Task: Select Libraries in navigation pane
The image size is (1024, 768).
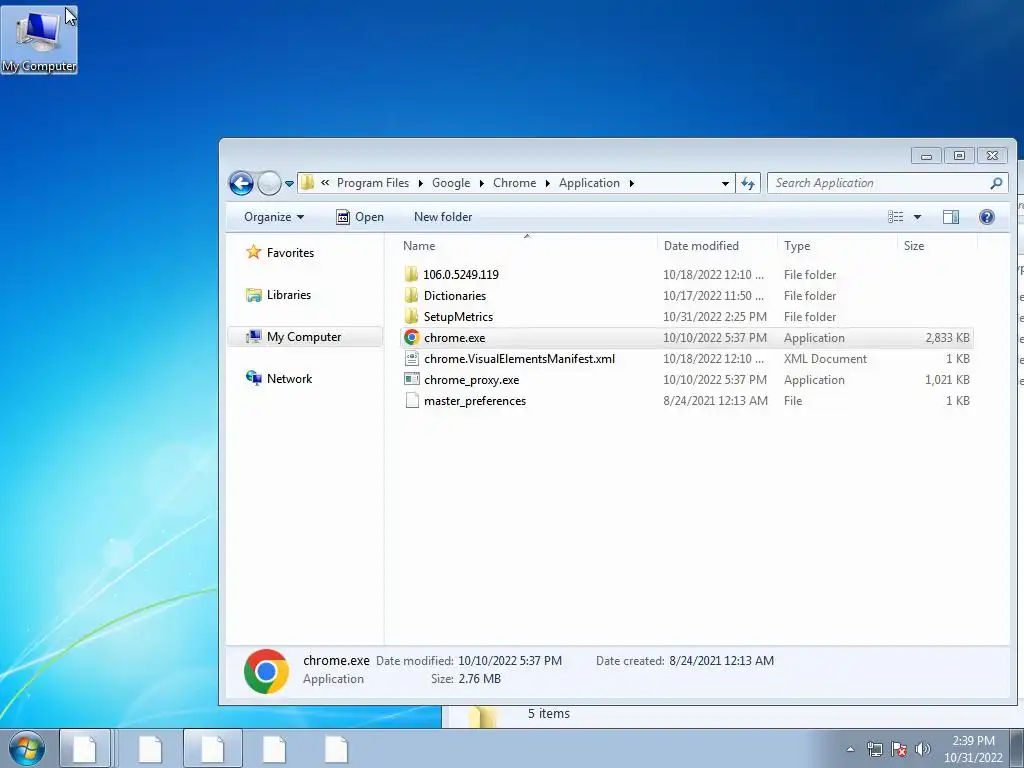Action: click(x=278, y=295)
